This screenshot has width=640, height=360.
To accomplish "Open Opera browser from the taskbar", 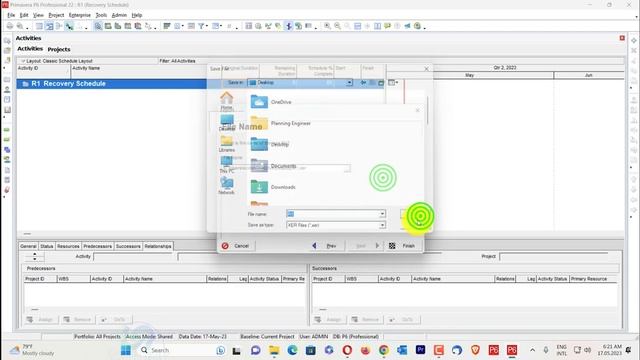I will click(347, 350).
